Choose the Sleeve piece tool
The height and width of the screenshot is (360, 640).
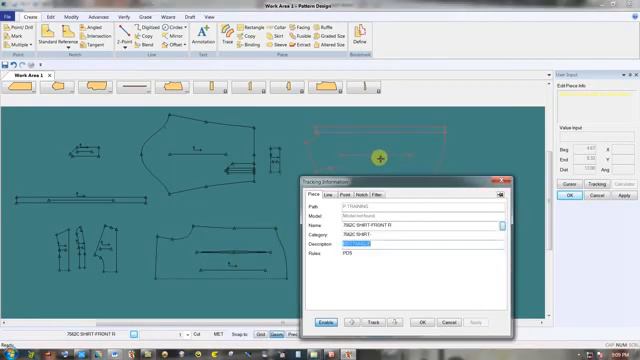coord(276,44)
